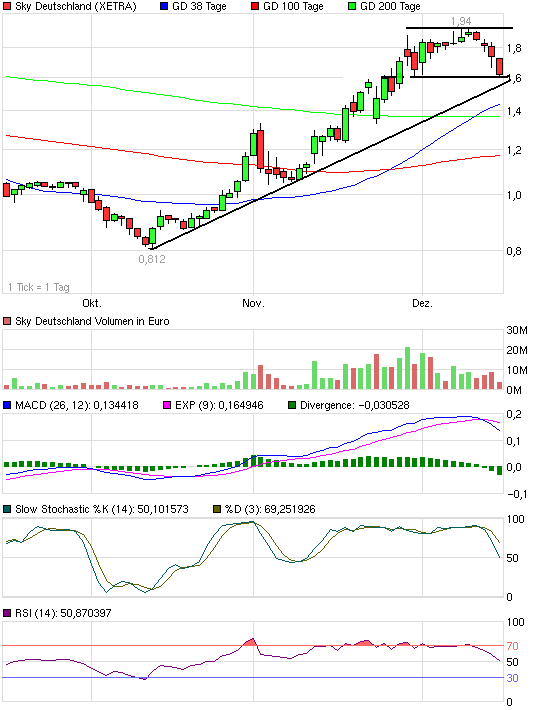Click the magenta EXP (9) legend swatch
The height and width of the screenshot is (710, 545).
coord(167,405)
